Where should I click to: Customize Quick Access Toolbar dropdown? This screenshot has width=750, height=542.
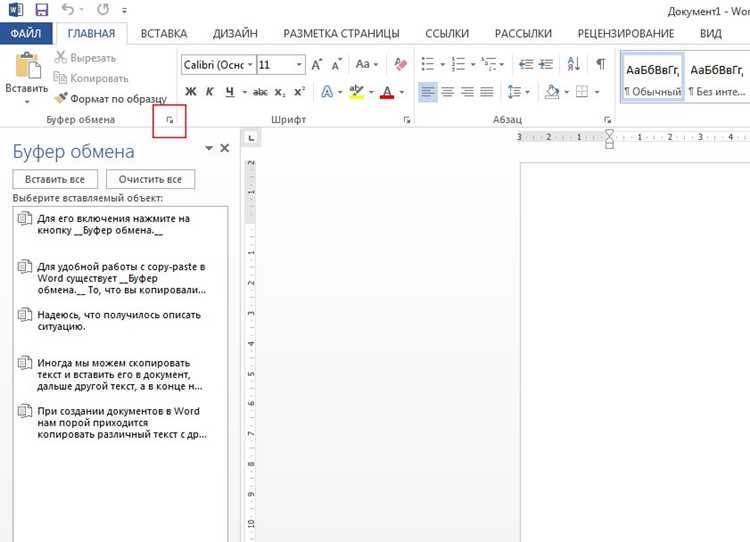pos(124,10)
